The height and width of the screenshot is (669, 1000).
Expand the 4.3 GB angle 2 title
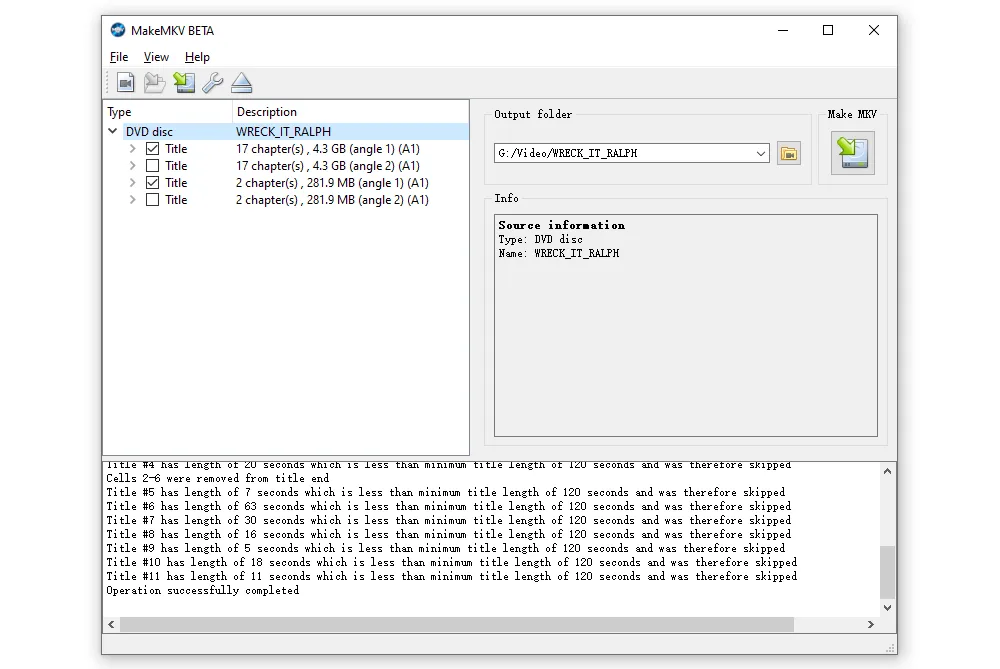coord(133,166)
